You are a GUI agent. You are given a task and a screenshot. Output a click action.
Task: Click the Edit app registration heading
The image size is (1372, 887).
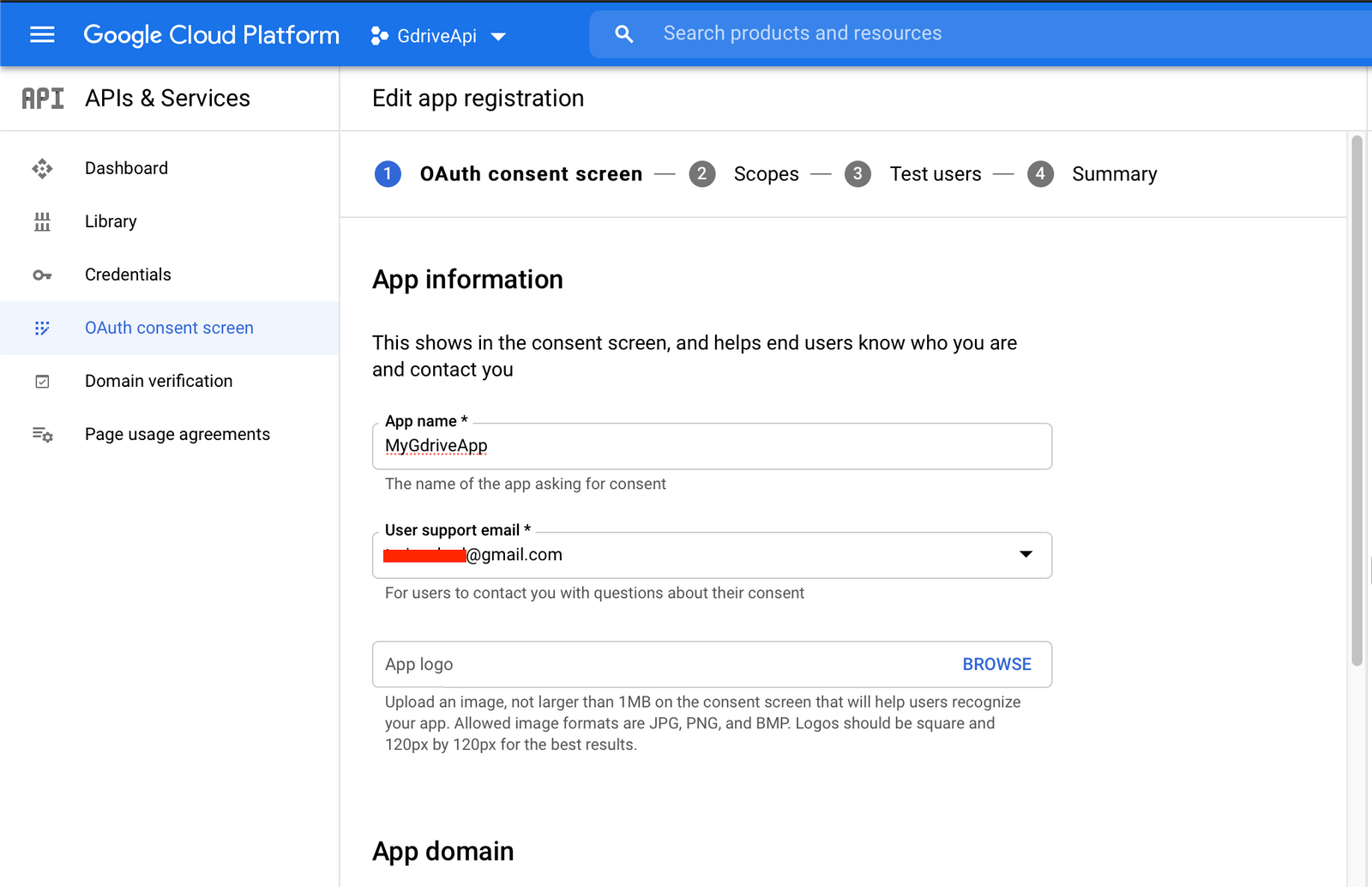pyautogui.click(x=478, y=99)
